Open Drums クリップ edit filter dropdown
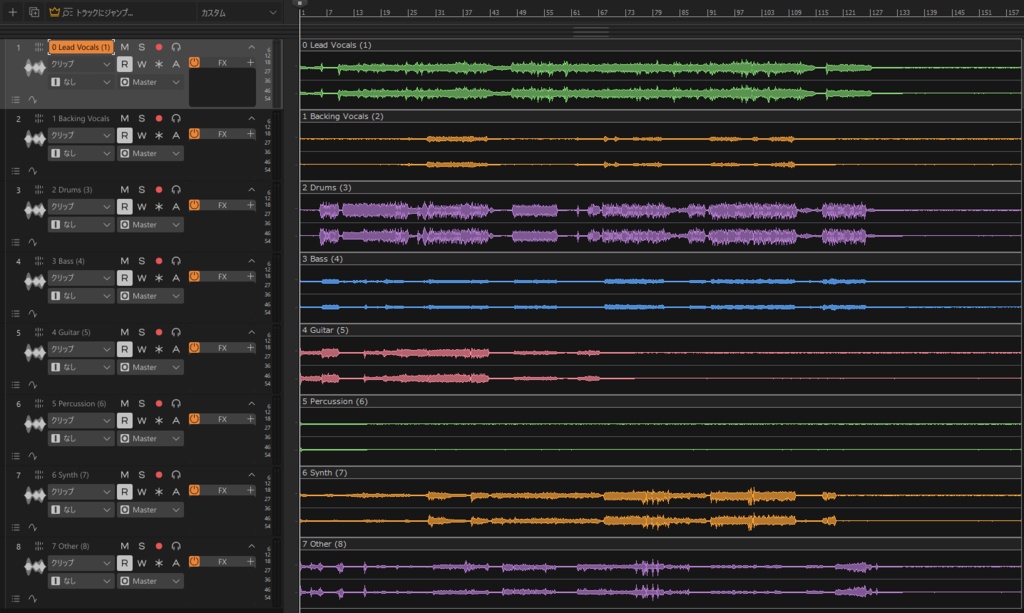 point(81,206)
